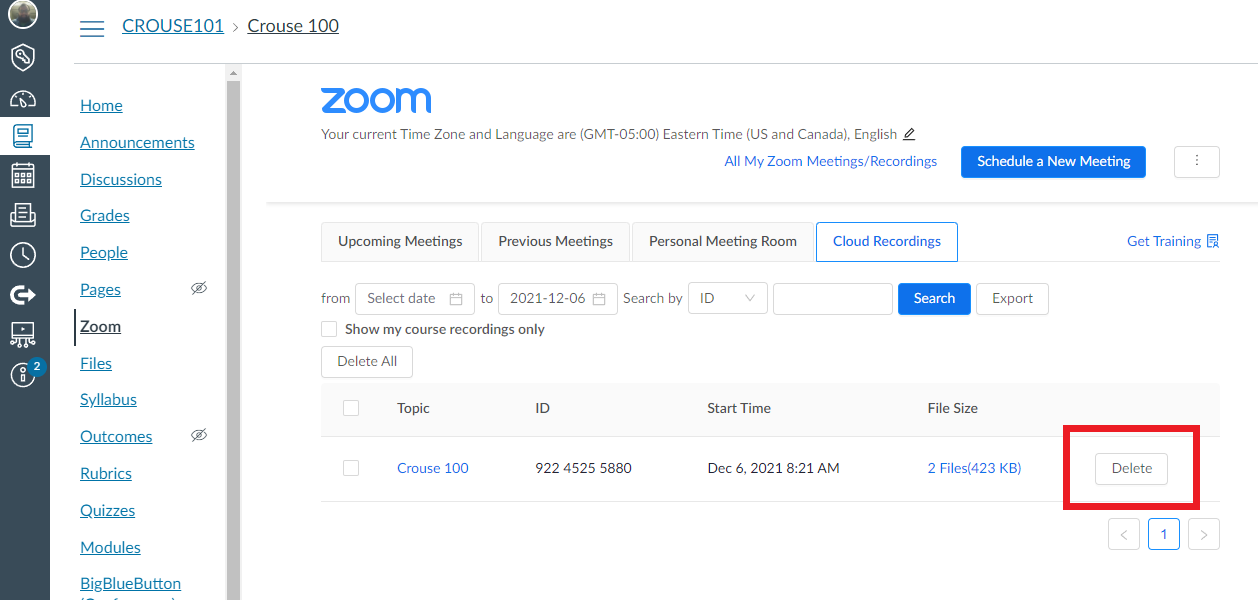Click the Export button

coord(1012,298)
